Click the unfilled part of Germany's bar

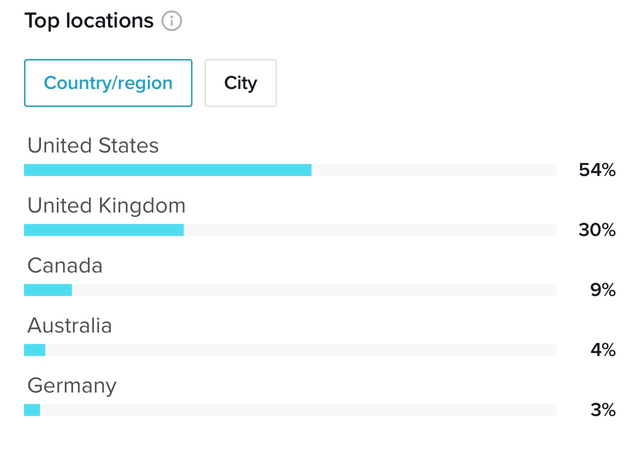tap(298, 410)
